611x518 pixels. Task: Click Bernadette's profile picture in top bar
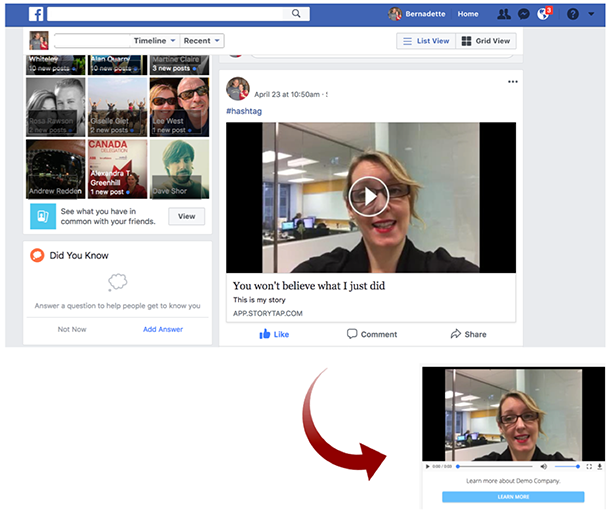(x=395, y=14)
